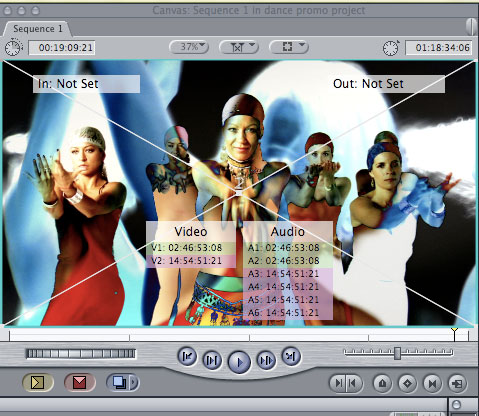Screen dimensions: 479x416
Task: Open the 37% zoom level dropdown
Action: [x=189, y=47]
